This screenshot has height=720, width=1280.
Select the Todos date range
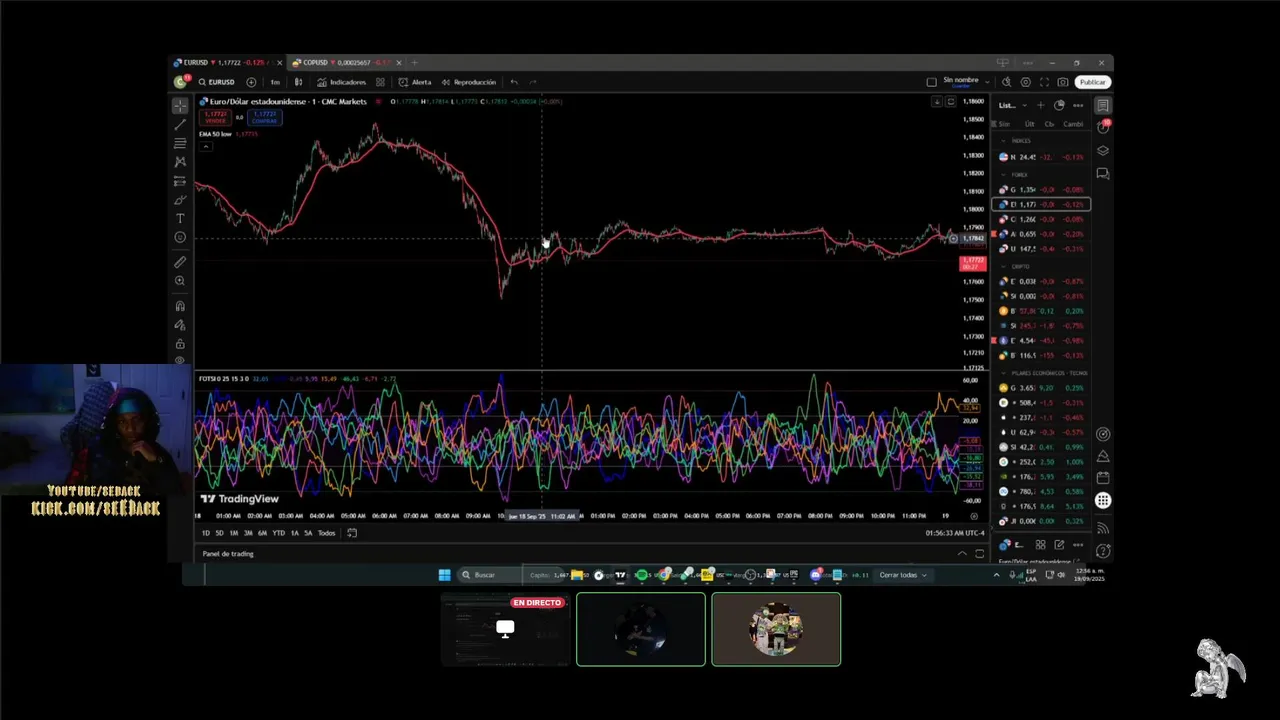tap(327, 533)
